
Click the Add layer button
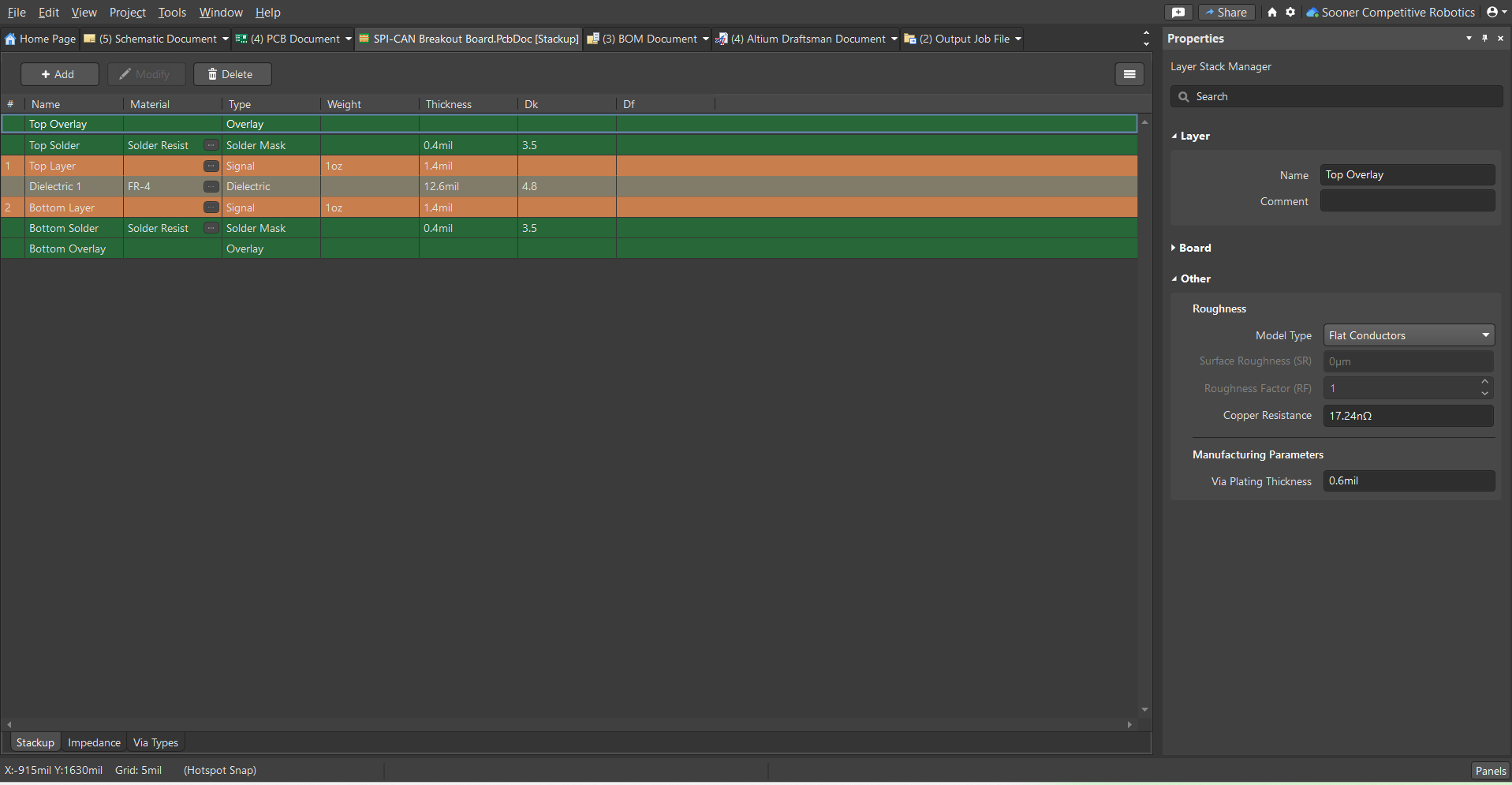tap(59, 74)
